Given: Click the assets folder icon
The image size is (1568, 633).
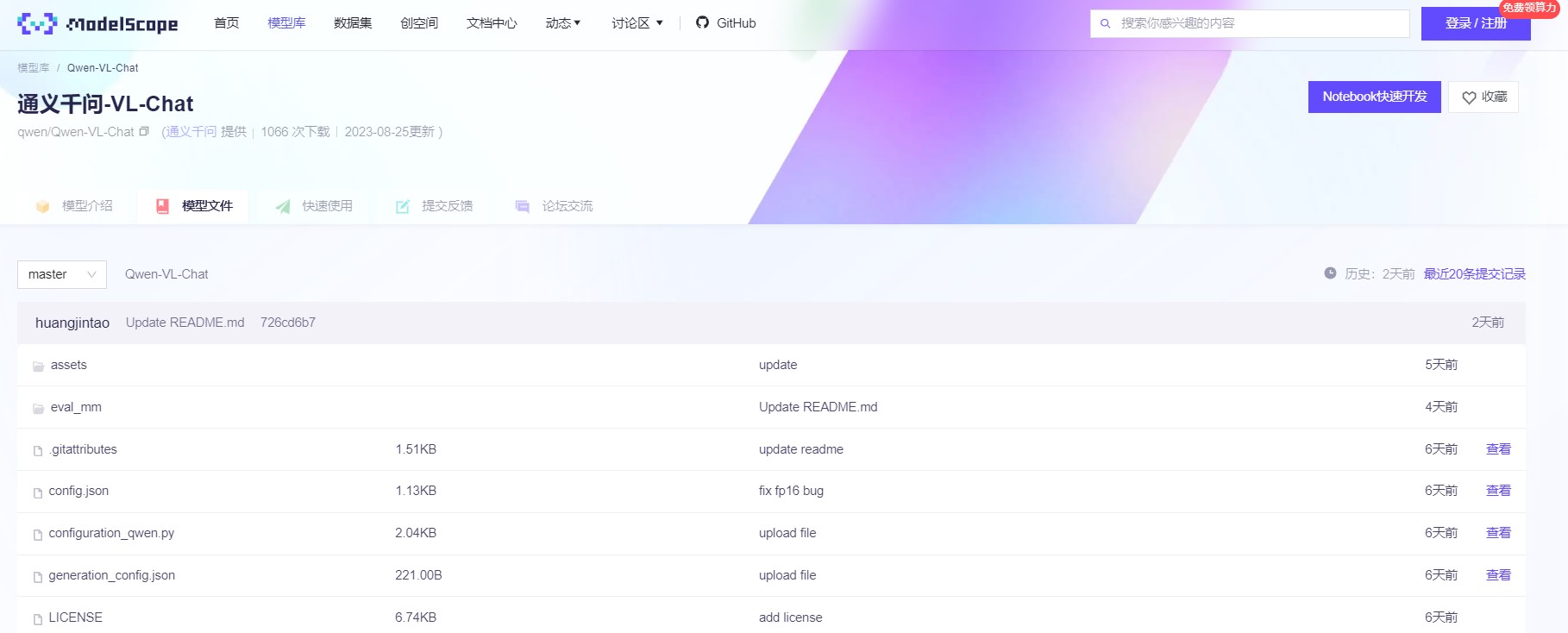Looking at the screenshot, I should [38, 366].
